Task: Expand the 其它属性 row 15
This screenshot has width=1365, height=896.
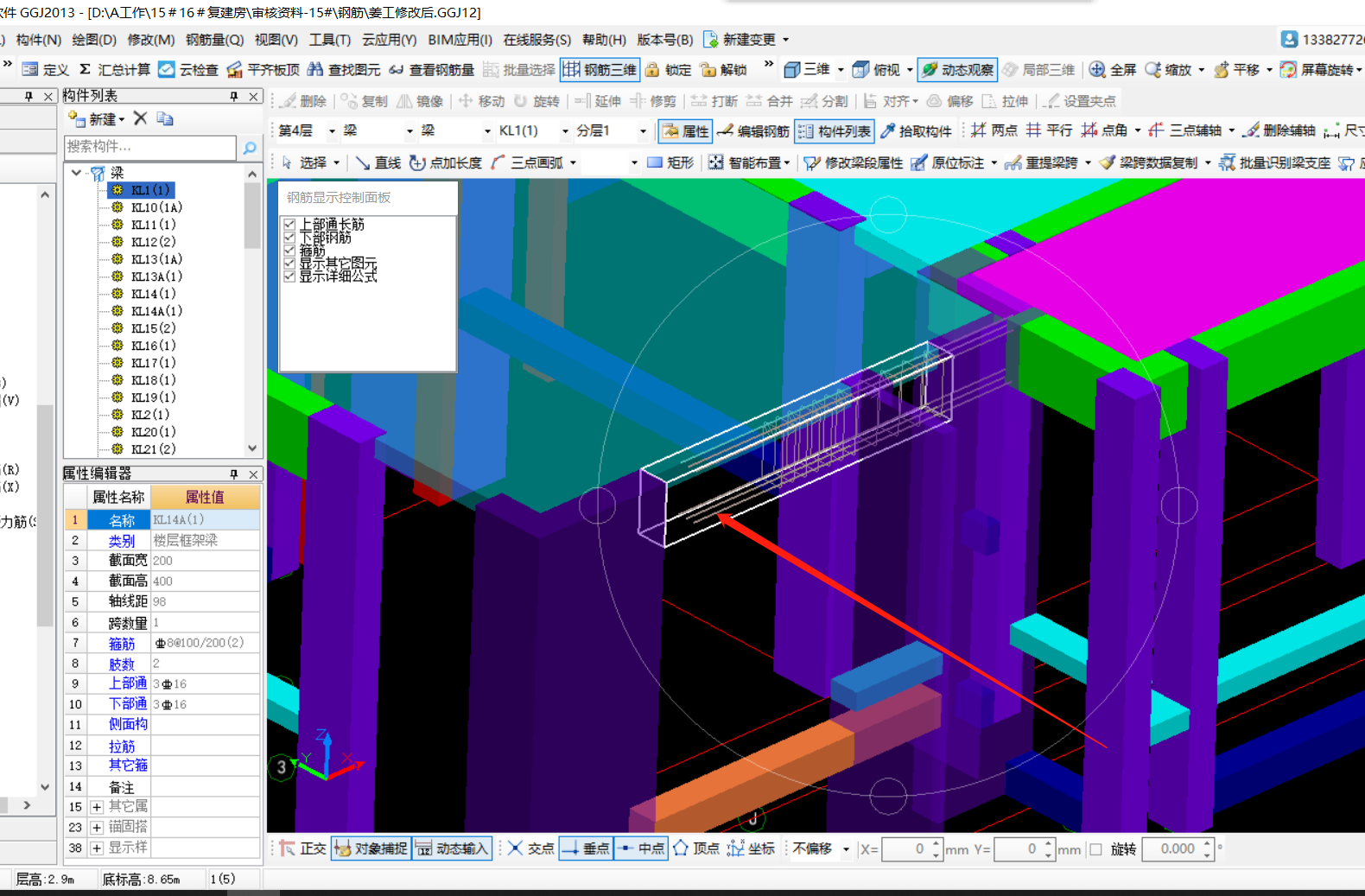Action: coord(97,807)
